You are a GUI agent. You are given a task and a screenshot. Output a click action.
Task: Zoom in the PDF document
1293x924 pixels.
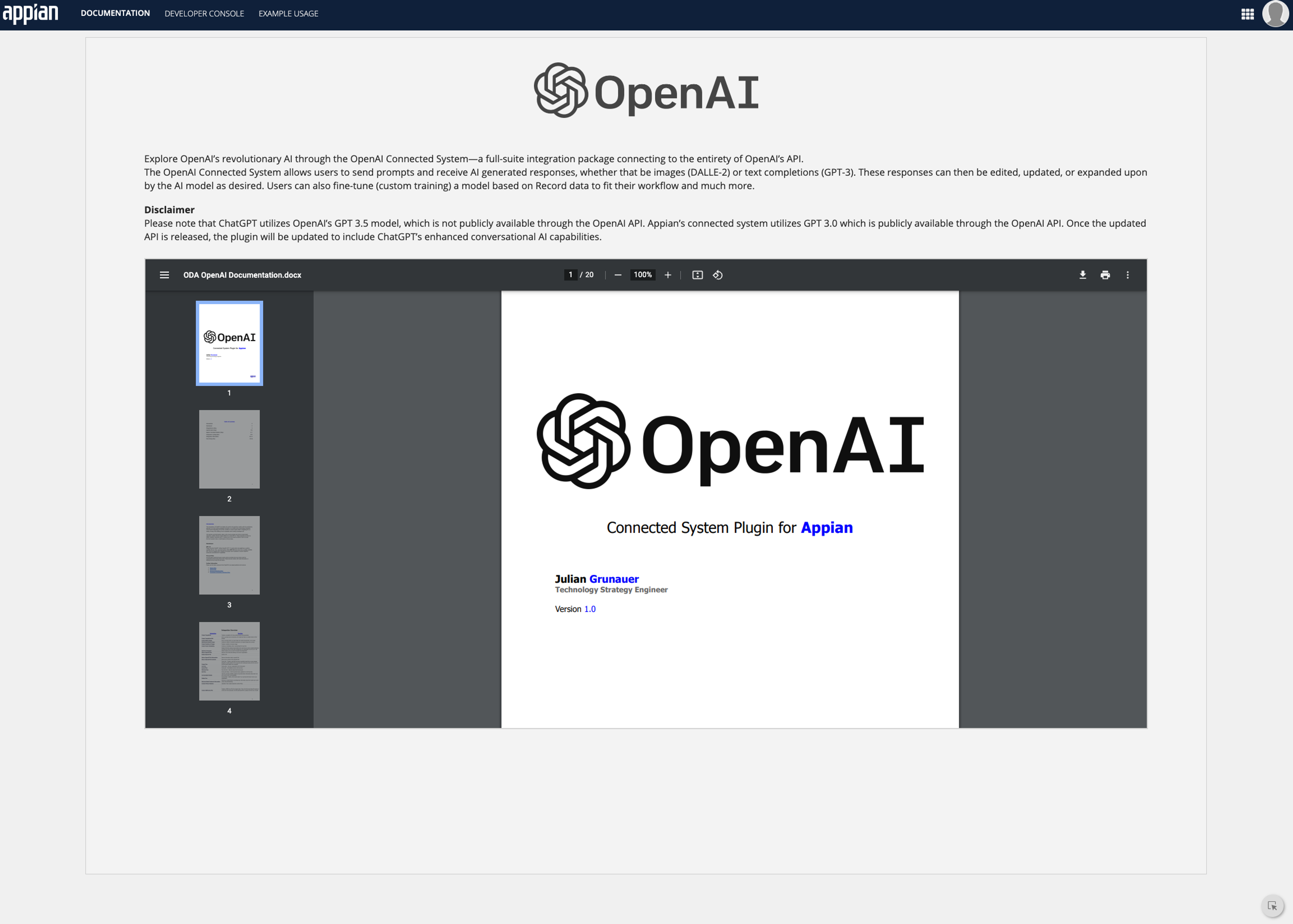pyautogui.click(x=668, y=275)
